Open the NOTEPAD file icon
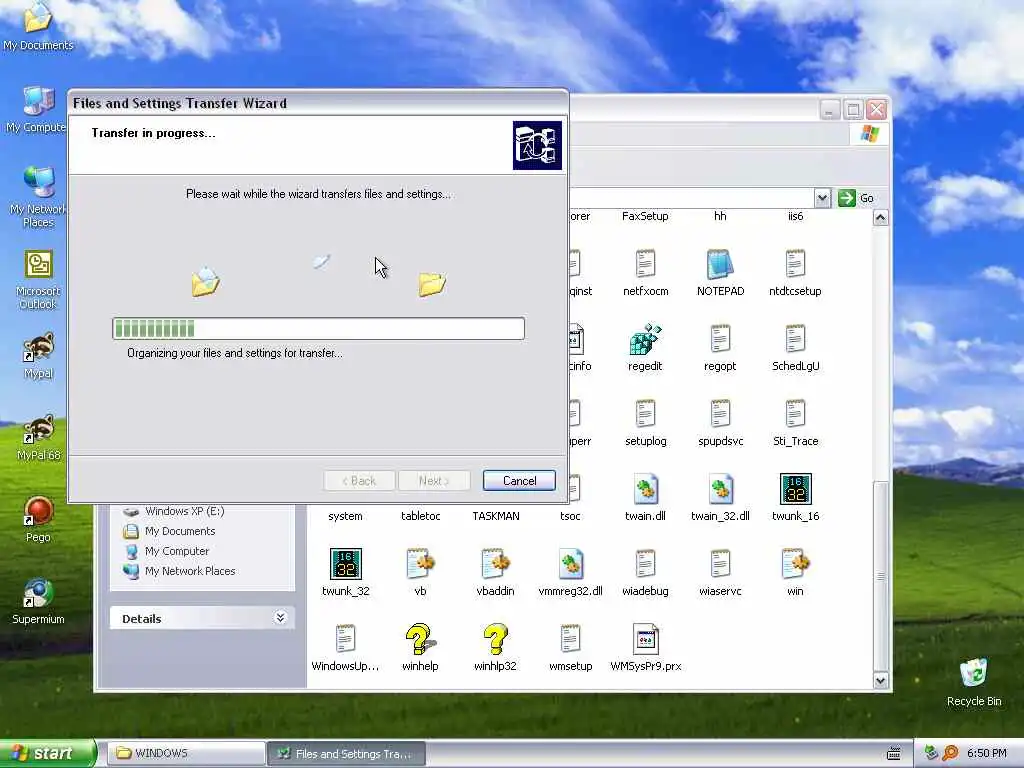Screen dimensions: 1024x768 (720, 264)
